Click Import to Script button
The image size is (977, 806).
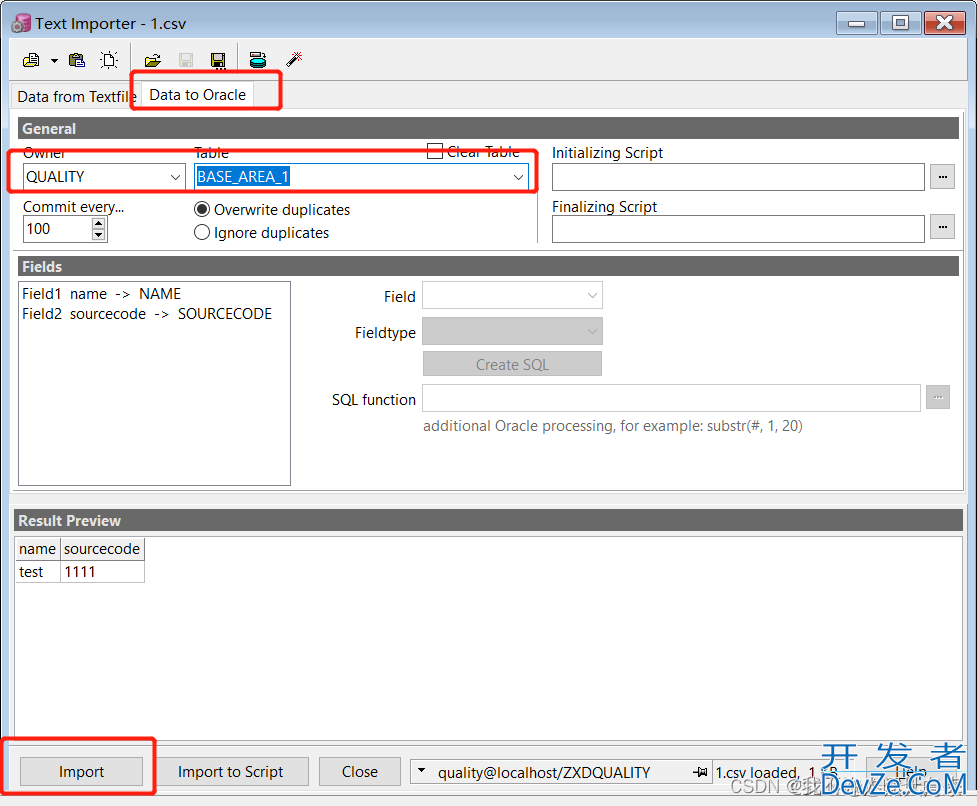[x=231, y=772]
